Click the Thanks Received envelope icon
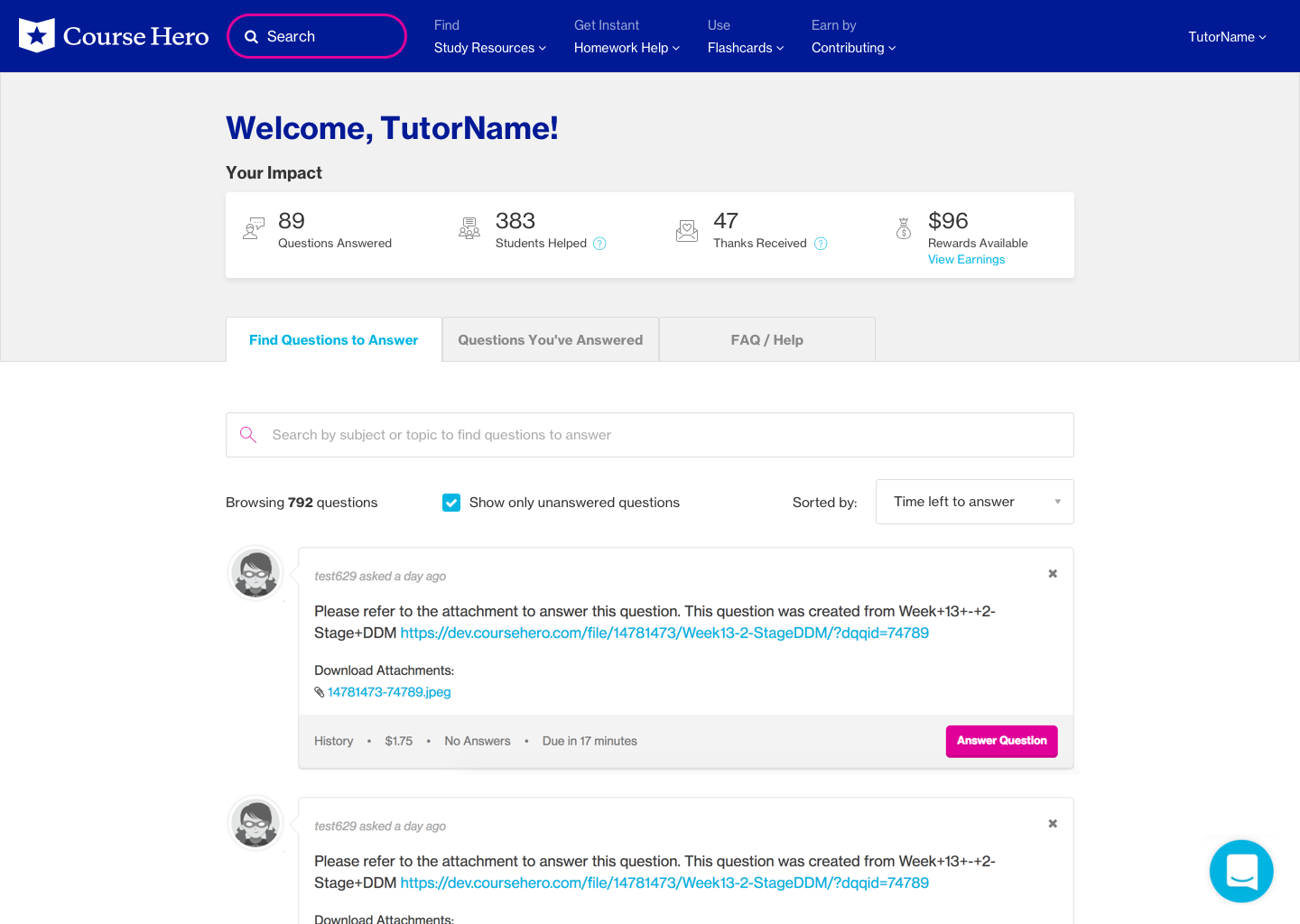 [687, 231]
